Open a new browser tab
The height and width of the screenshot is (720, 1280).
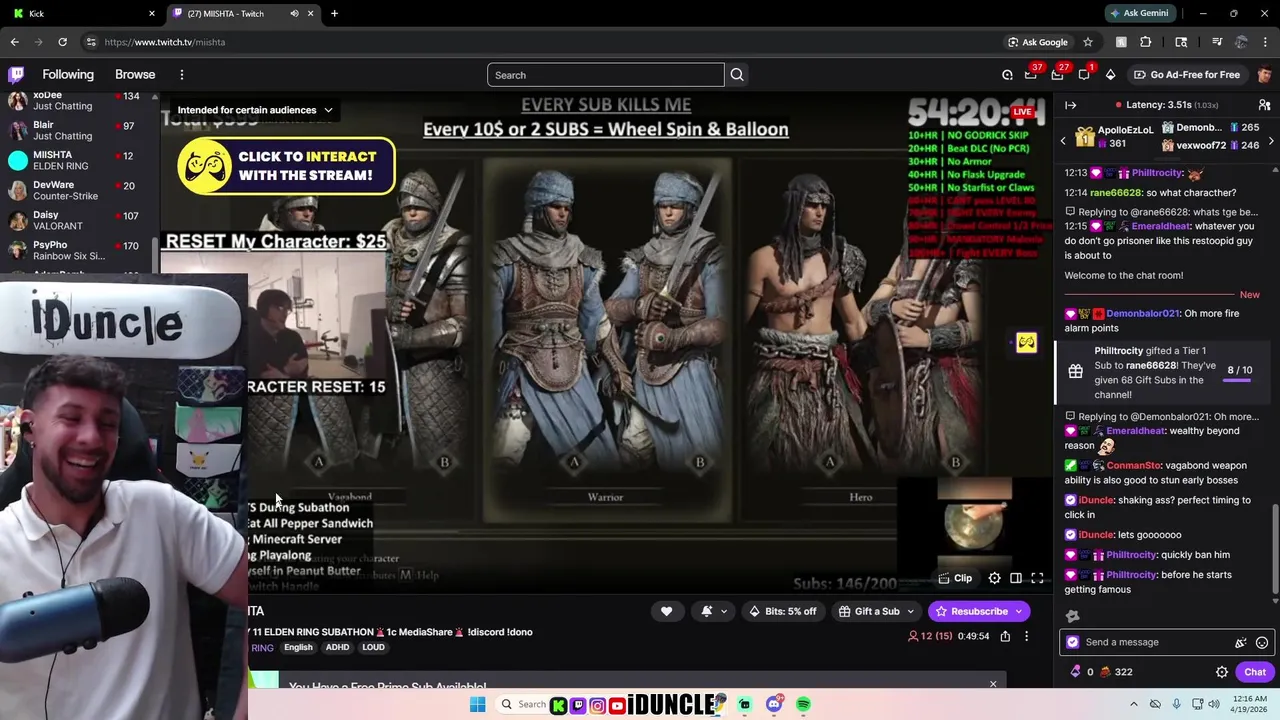(334, 13)
